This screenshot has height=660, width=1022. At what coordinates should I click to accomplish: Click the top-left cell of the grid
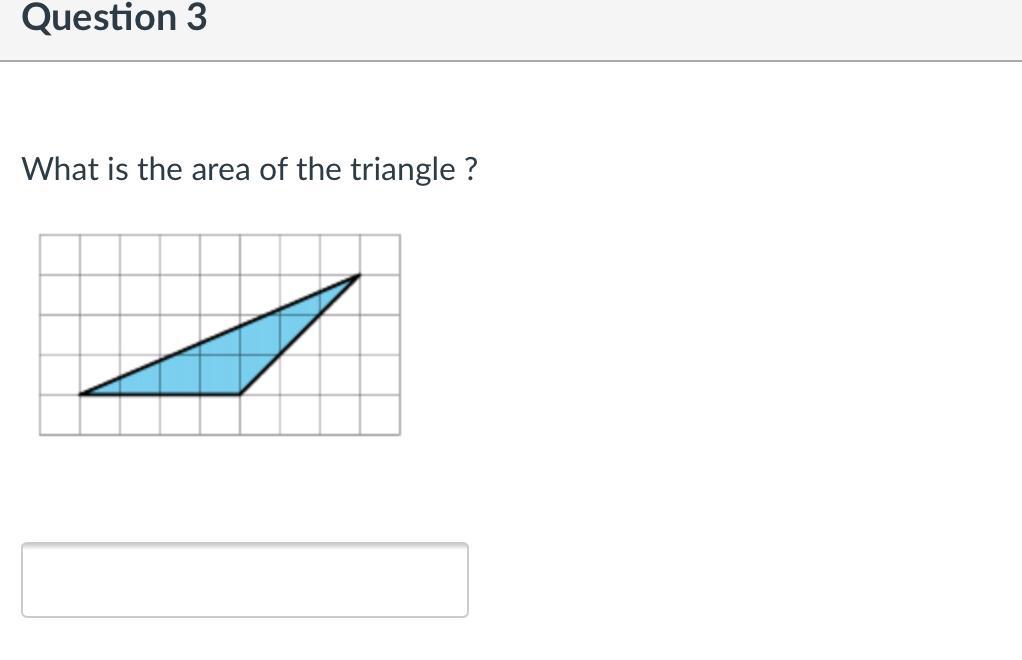pos(60,255)
